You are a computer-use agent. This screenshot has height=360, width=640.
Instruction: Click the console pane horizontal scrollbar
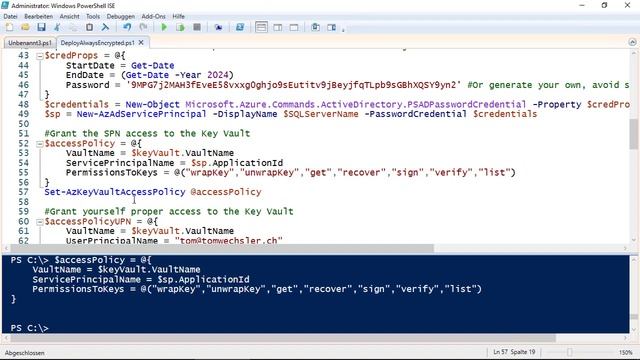tap(283, 338)
